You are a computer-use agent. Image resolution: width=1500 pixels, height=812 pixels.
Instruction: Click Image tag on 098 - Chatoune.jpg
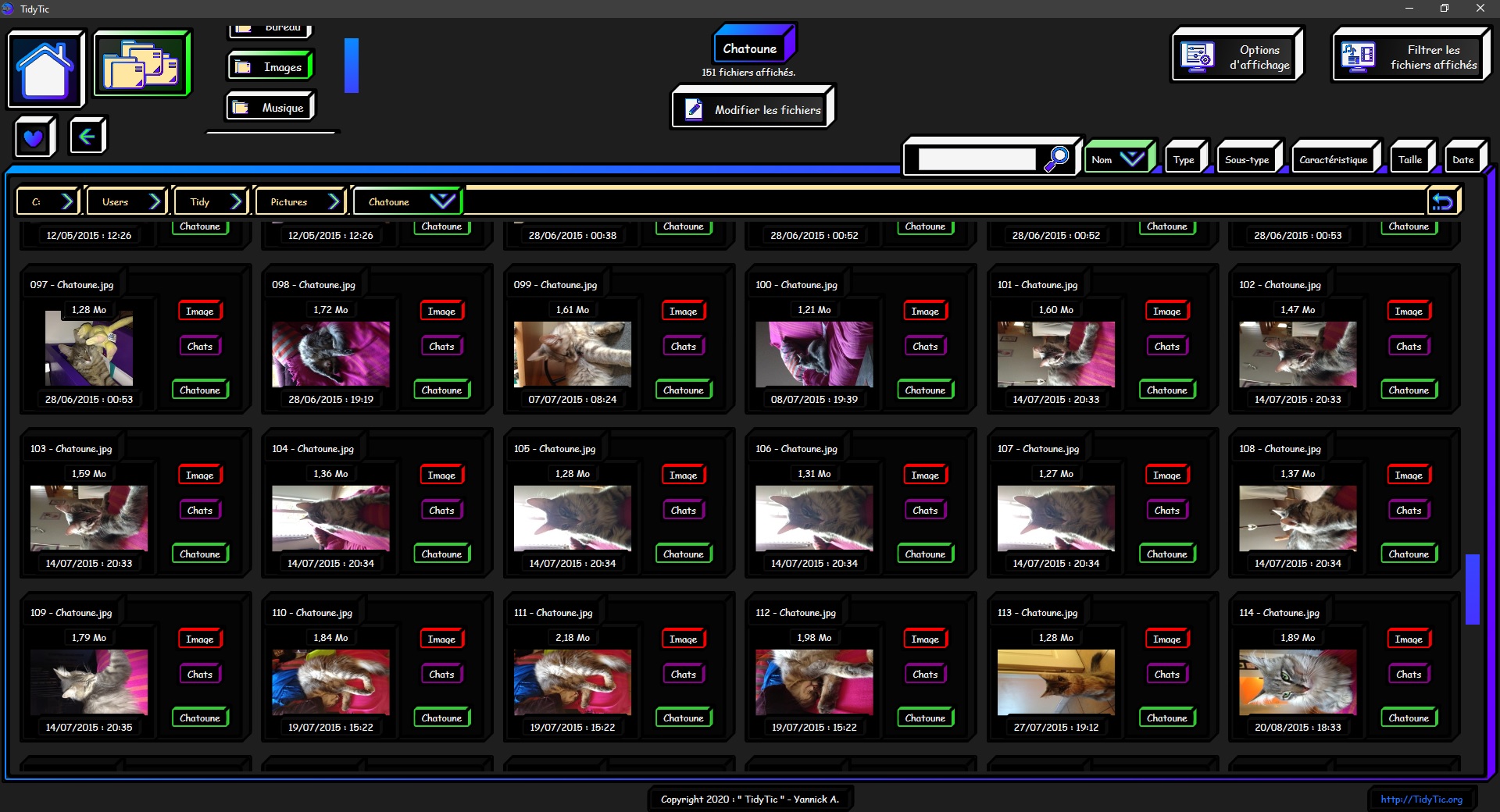441,311
